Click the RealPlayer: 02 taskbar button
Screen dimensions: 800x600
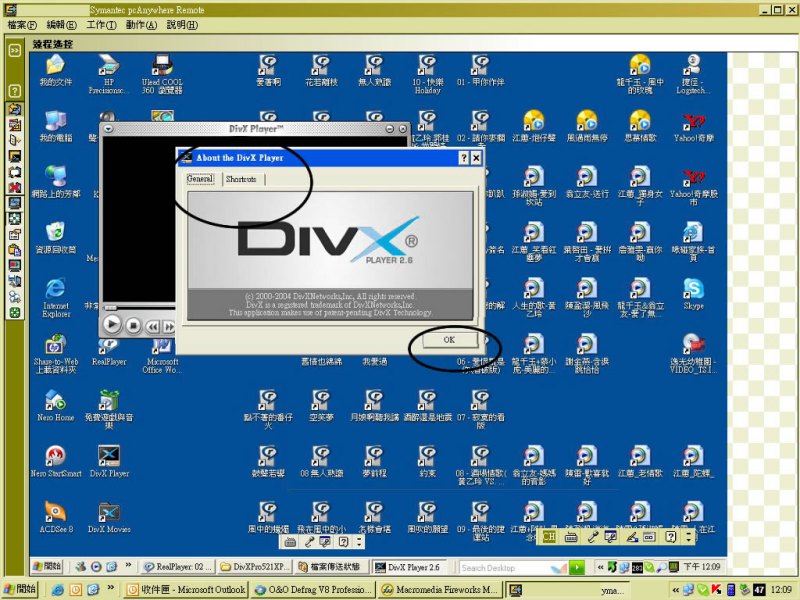click(x=178, y=567)
